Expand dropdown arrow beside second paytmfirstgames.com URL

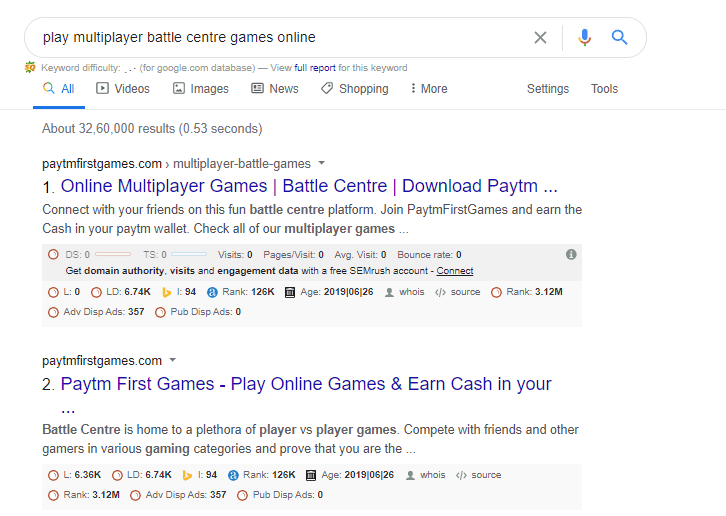[x=173, y=360]
